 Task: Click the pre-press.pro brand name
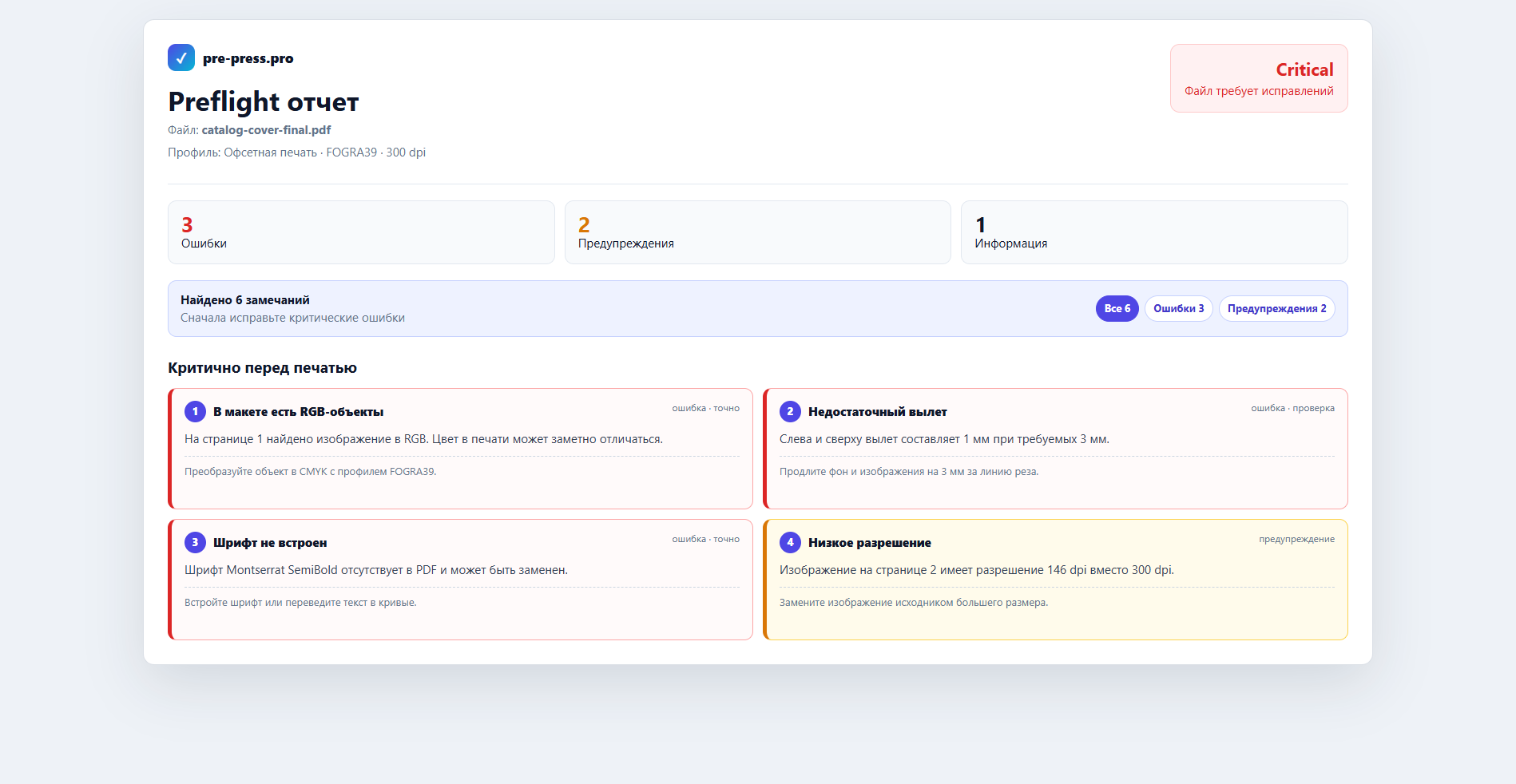tap(248, 58)
